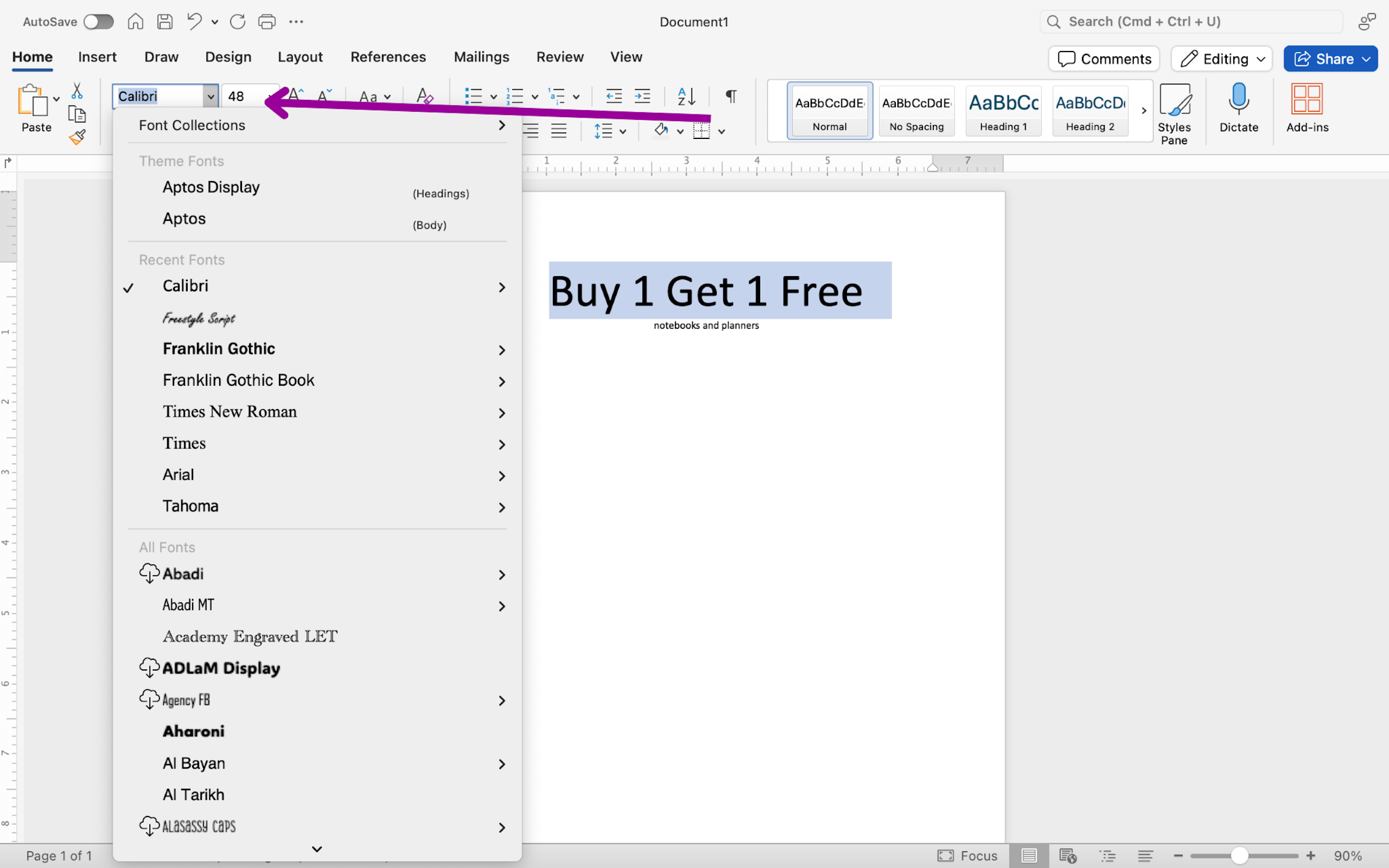Open the References tab
The image size is (1389, 868).
388,57
